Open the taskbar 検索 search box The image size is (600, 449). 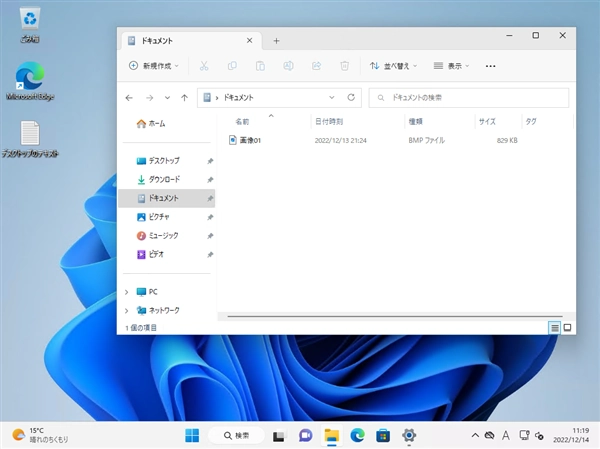236,436
